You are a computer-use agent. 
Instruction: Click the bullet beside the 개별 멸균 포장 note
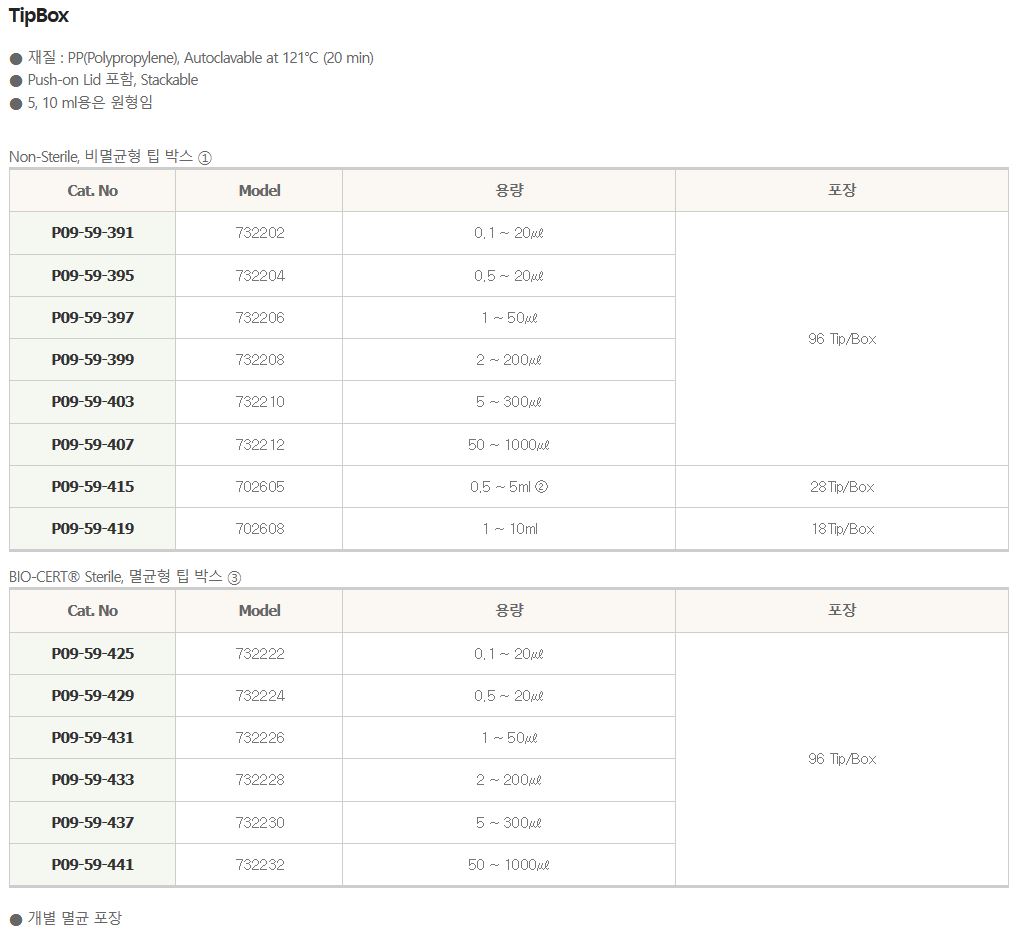click(x=15, y=919)
